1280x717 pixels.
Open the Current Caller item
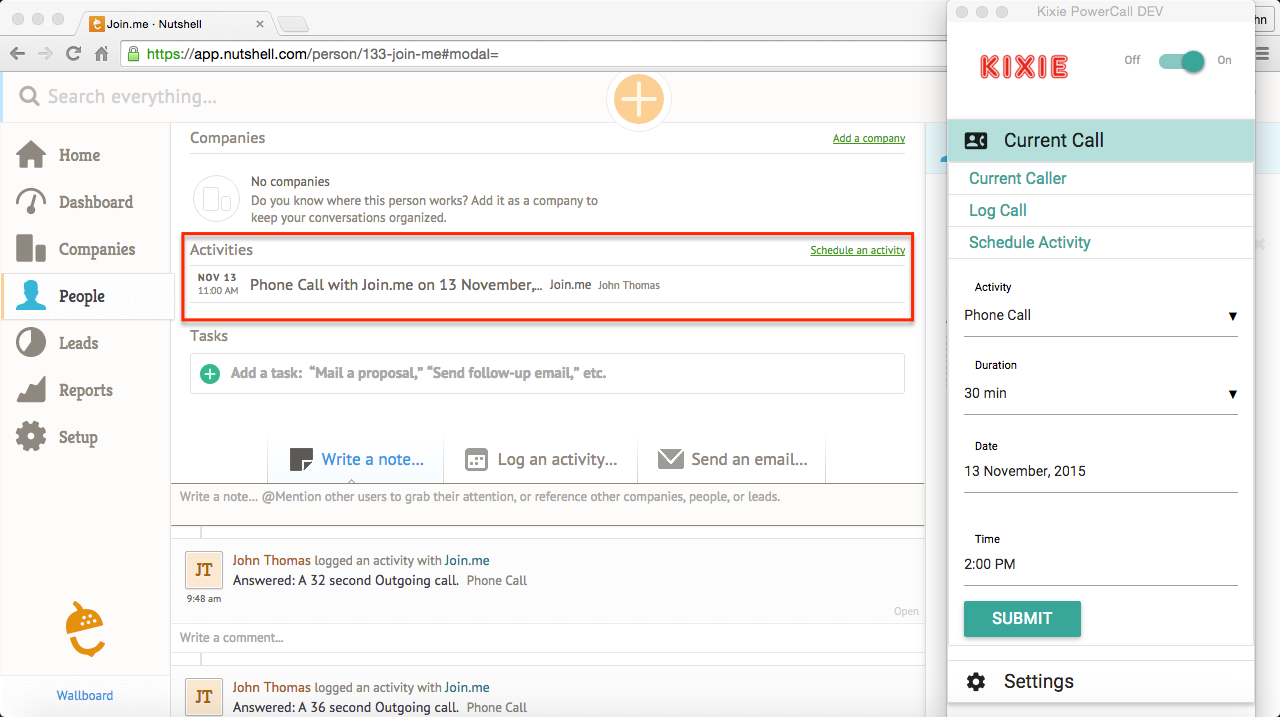(1101, 179)
